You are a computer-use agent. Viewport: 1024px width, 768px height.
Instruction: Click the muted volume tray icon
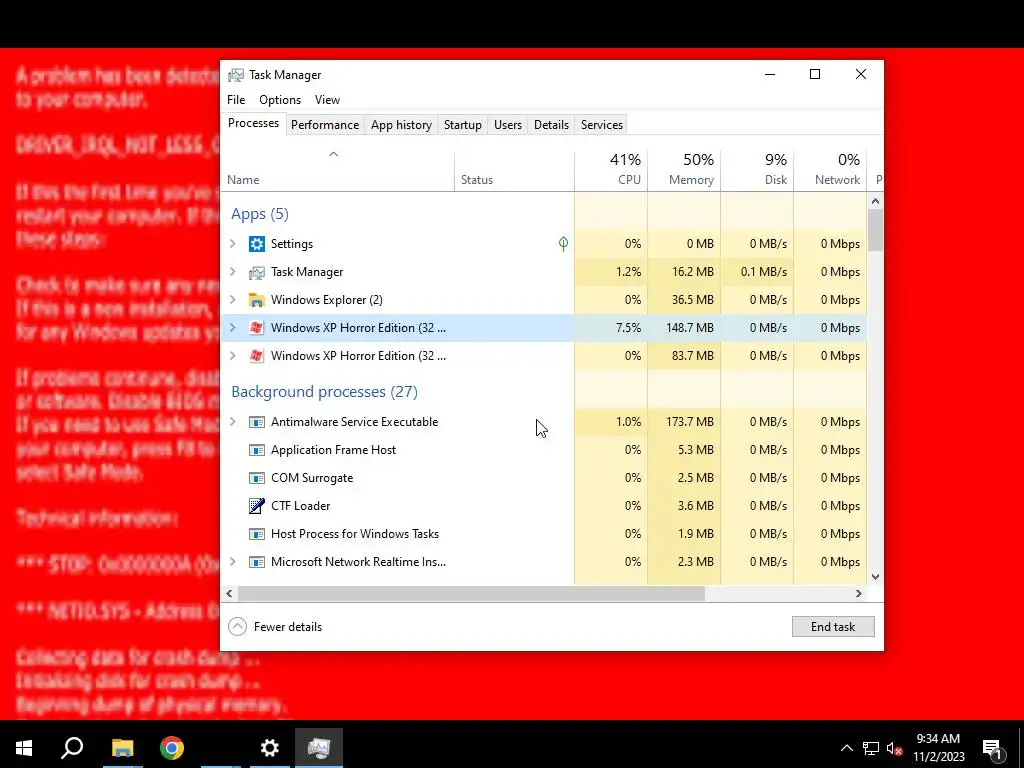coord(894,748)
